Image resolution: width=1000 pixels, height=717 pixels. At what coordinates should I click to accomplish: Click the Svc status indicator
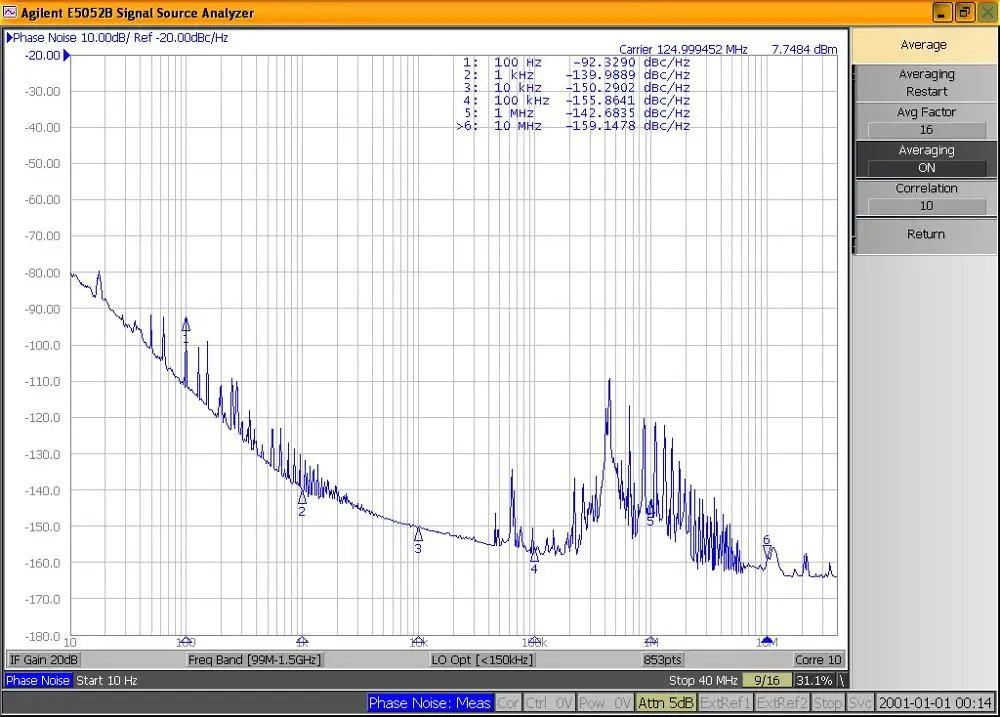click(x=860, y=703)
